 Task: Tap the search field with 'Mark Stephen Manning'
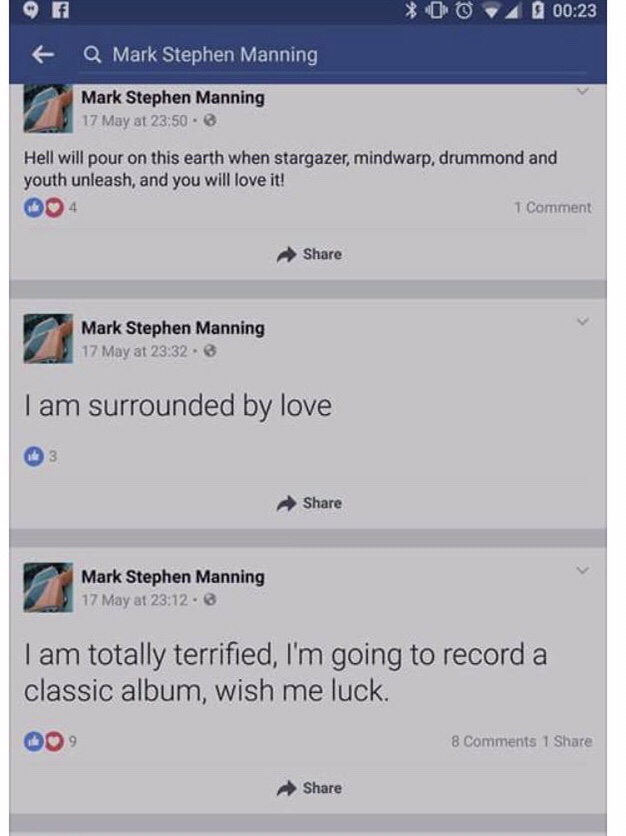[214, 55]
